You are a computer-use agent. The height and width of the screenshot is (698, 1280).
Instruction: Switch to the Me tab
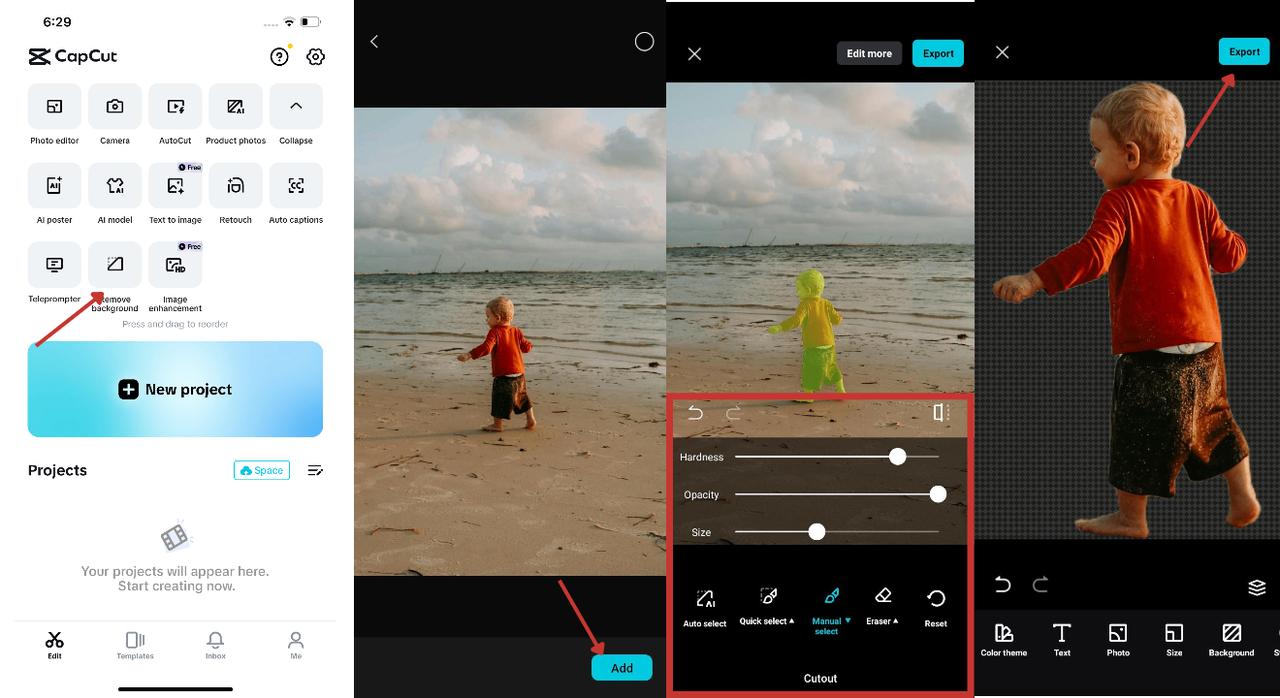click(296, 645)
